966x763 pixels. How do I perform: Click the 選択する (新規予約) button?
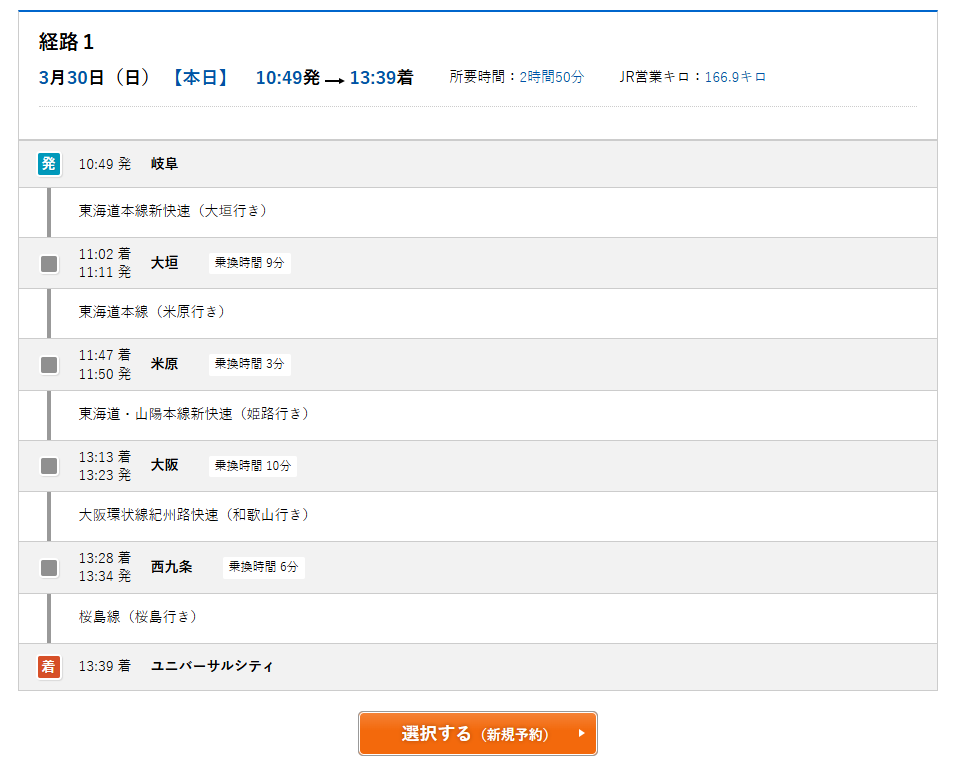[x=477, y=733]
